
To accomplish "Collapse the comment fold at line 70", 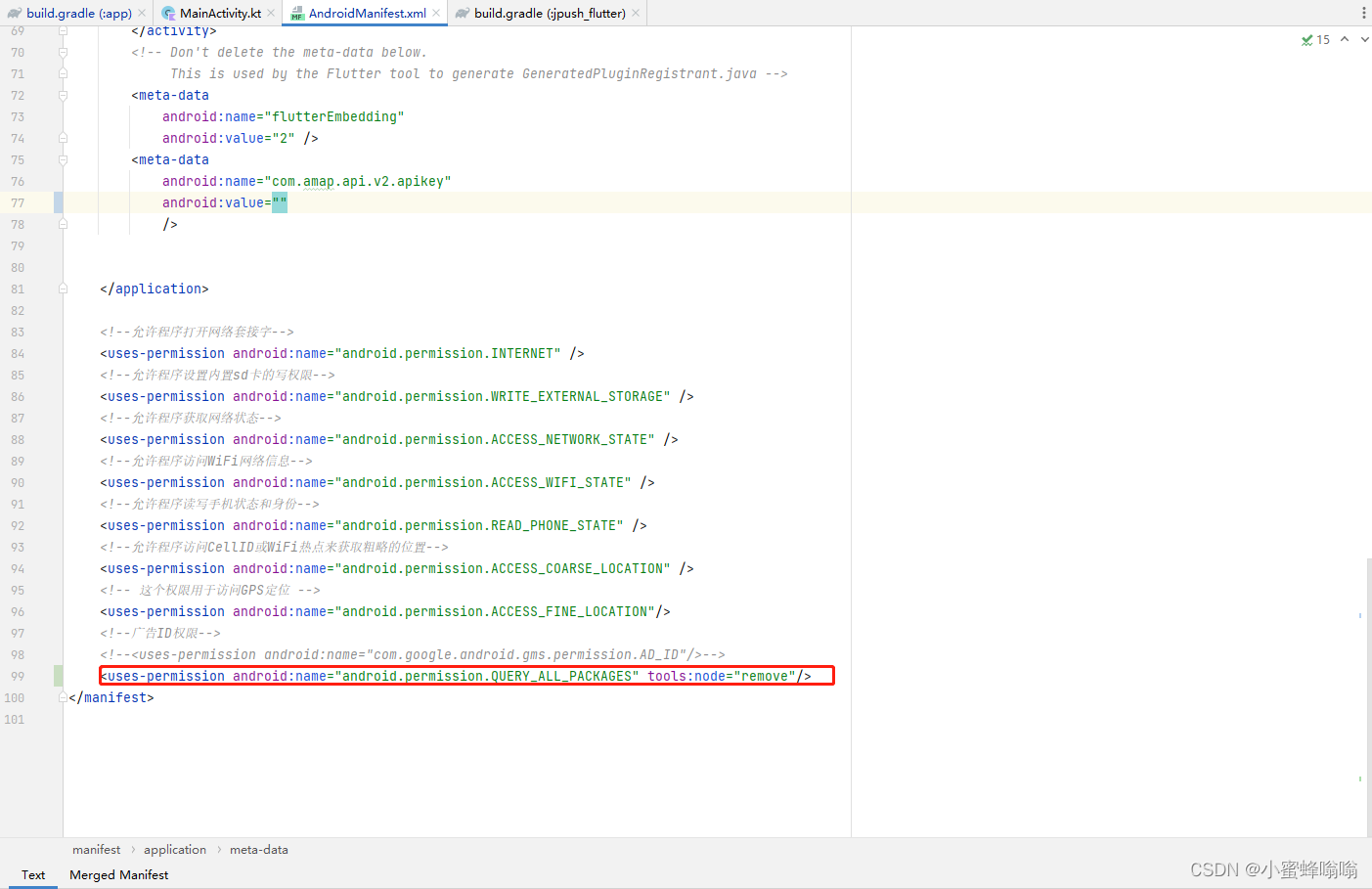I will (x=63, y=53).
